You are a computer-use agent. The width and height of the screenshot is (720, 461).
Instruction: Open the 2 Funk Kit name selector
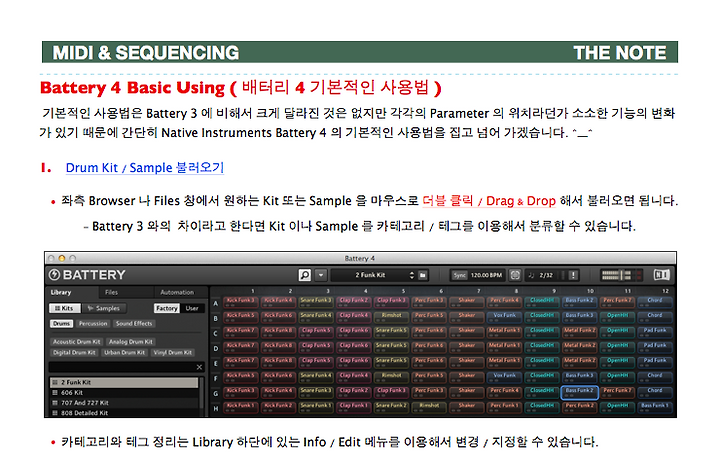point(370,275)
